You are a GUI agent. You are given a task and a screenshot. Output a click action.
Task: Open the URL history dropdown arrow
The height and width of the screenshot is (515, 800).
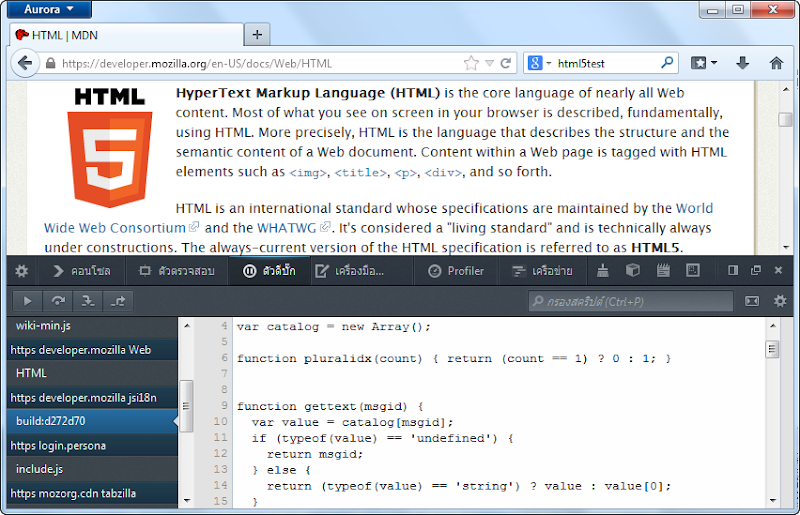point(490,63)
